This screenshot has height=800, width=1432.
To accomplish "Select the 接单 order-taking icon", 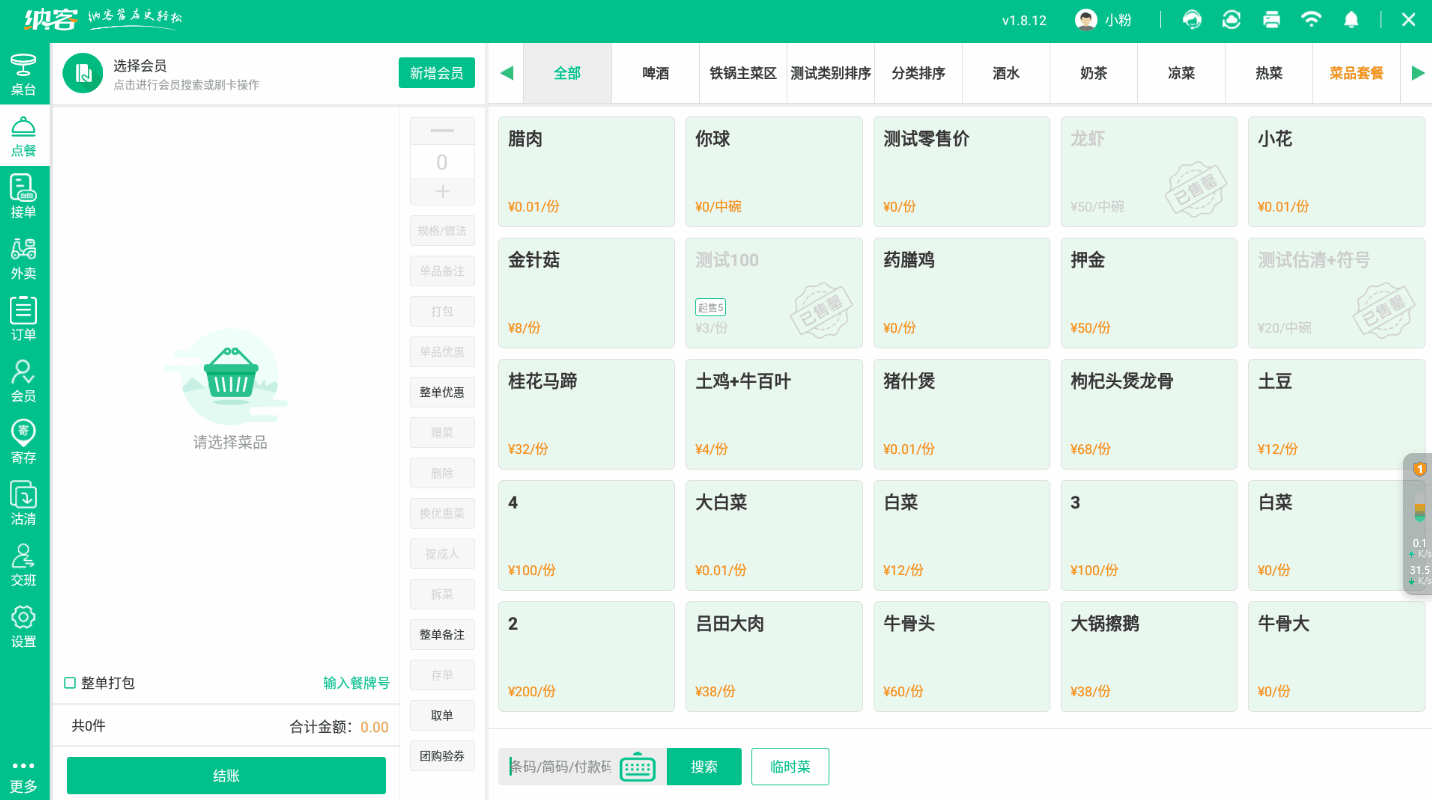I will click(x=24, y=195).
